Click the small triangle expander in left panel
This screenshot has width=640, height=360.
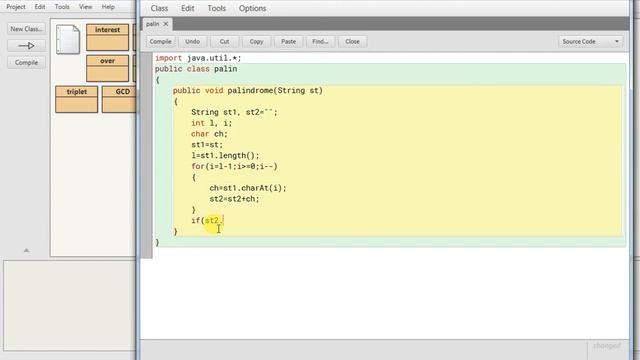[x=26, y=250]
